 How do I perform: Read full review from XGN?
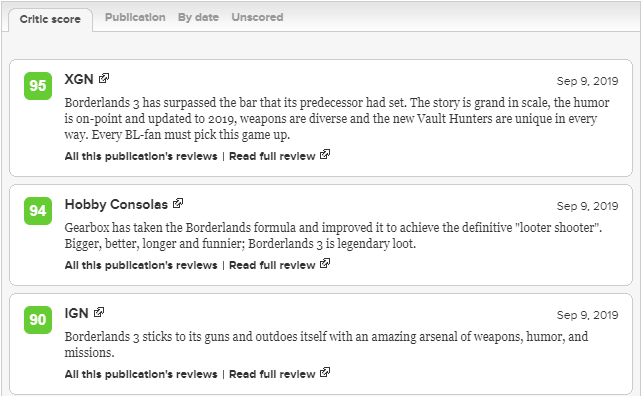click(x=272, y=156)
